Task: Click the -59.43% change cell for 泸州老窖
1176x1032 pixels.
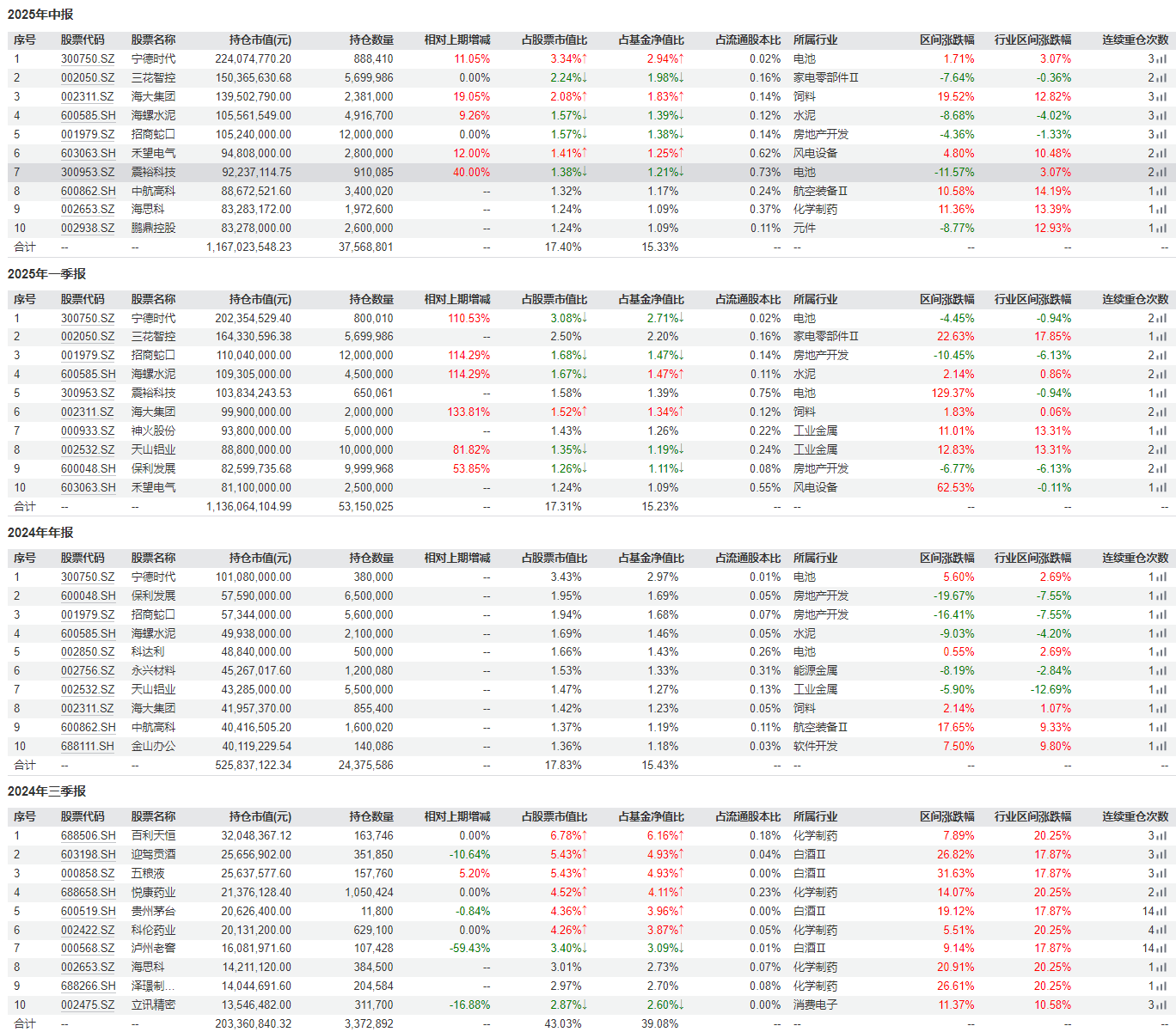Action: 469,949
